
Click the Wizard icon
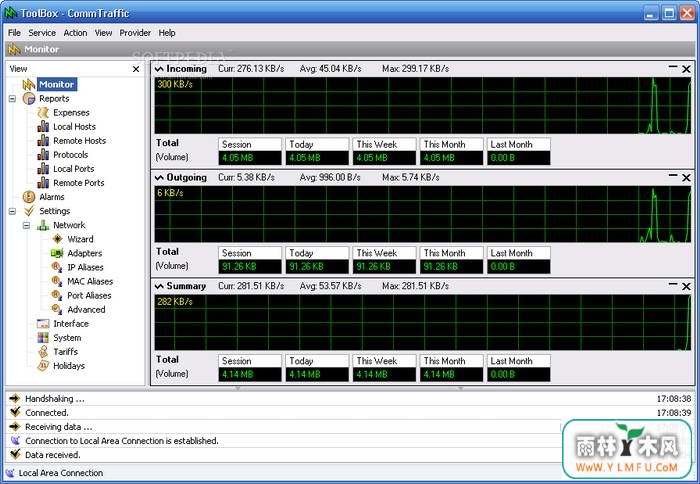(x=58, y=239)
